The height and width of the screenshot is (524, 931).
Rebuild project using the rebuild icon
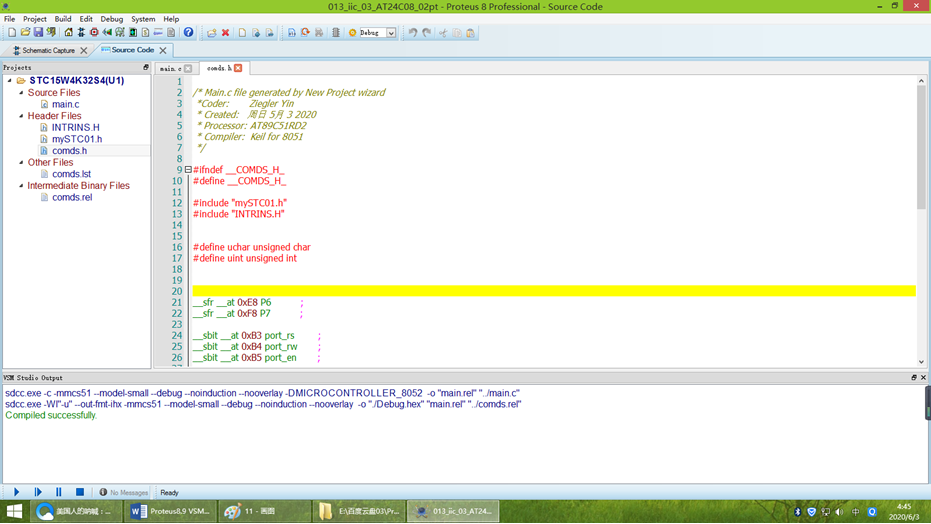(x=305, y=33)
